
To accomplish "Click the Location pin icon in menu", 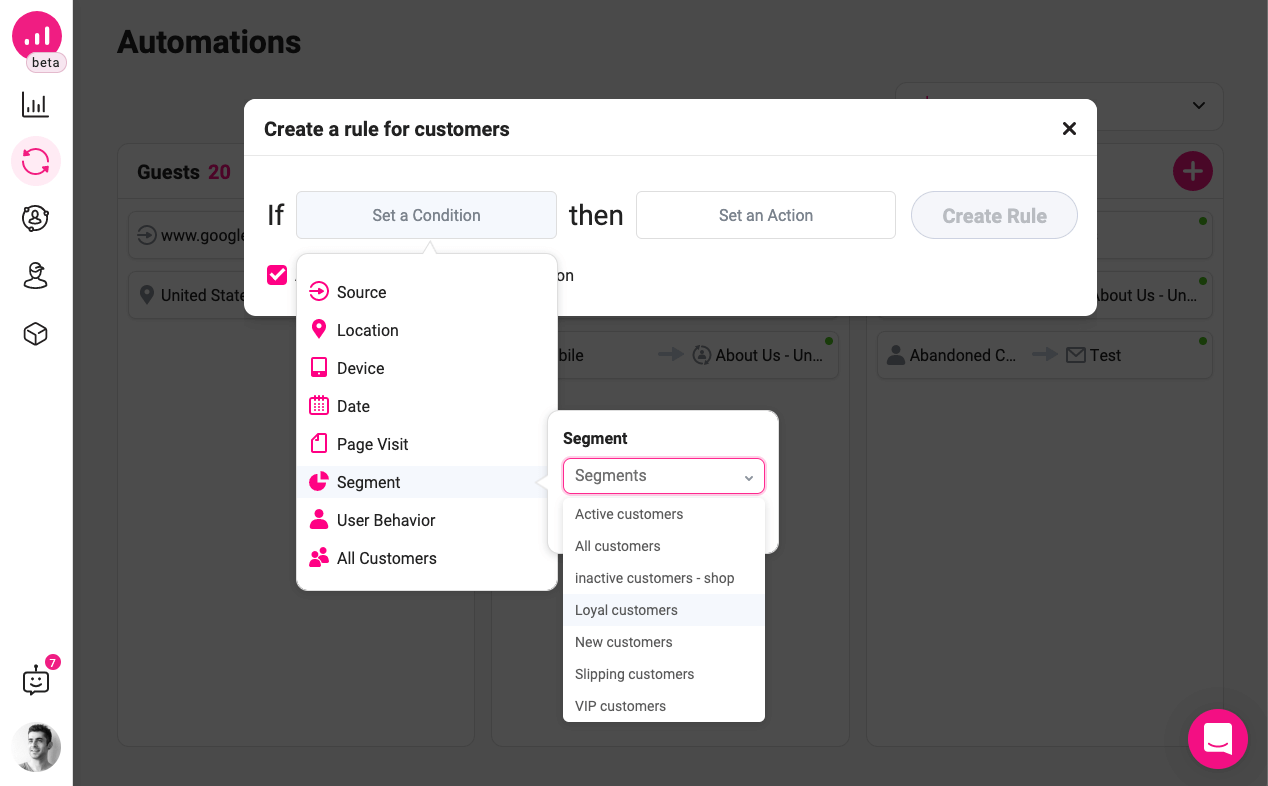I will point(319,329).
